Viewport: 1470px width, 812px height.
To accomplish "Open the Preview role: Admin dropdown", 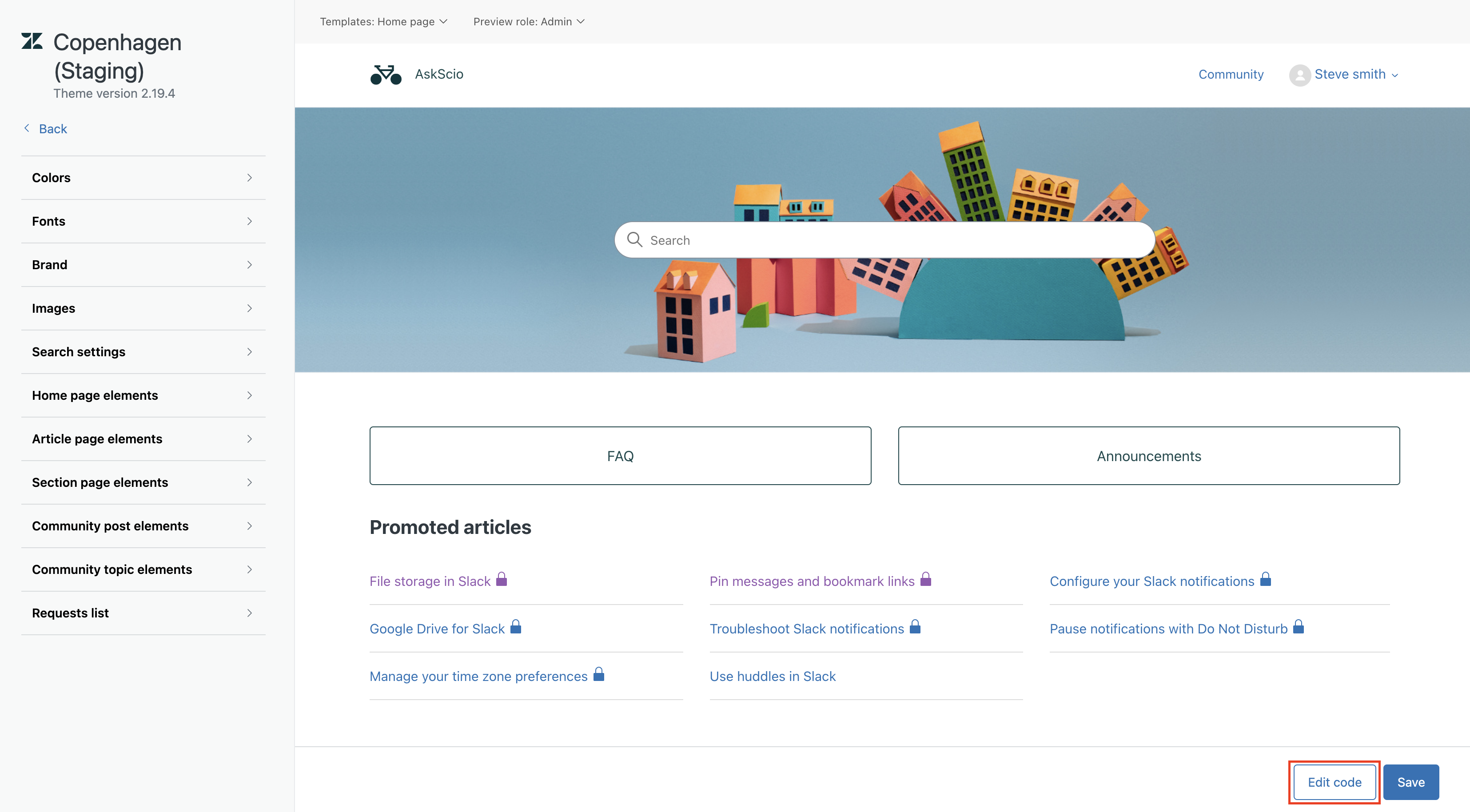I will pyautogui.click(x=528, y=22).
